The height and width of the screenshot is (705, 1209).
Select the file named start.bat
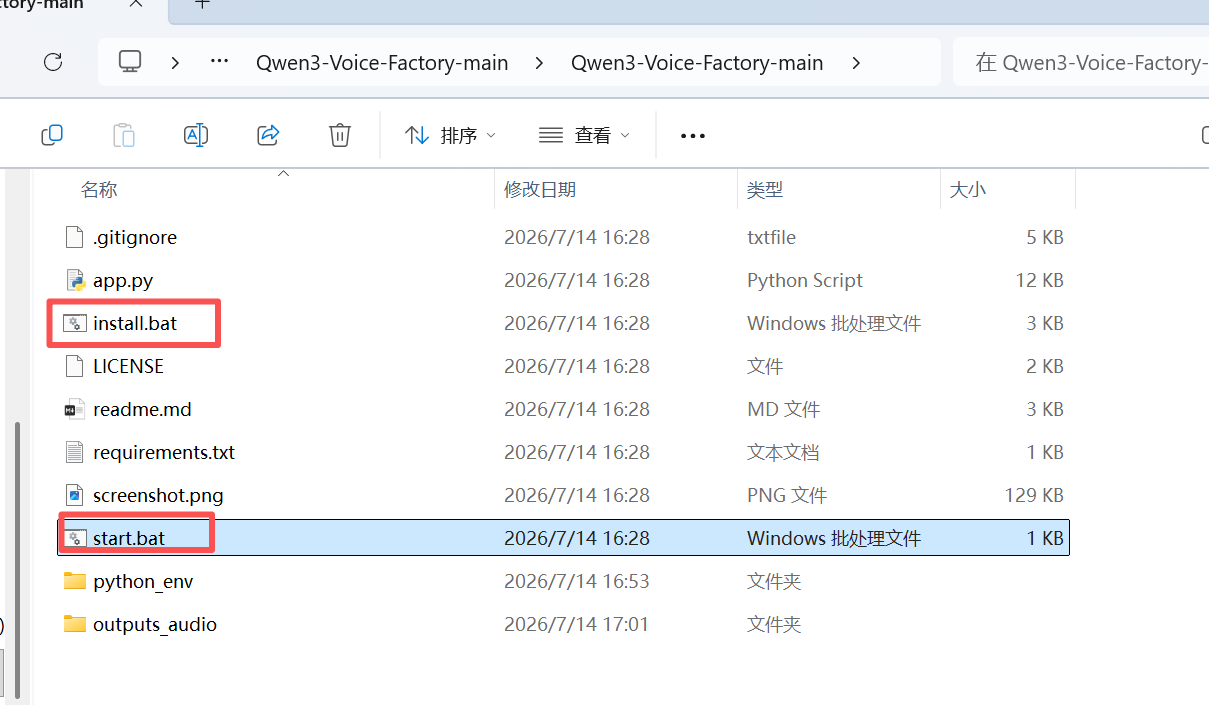[129, 538]
